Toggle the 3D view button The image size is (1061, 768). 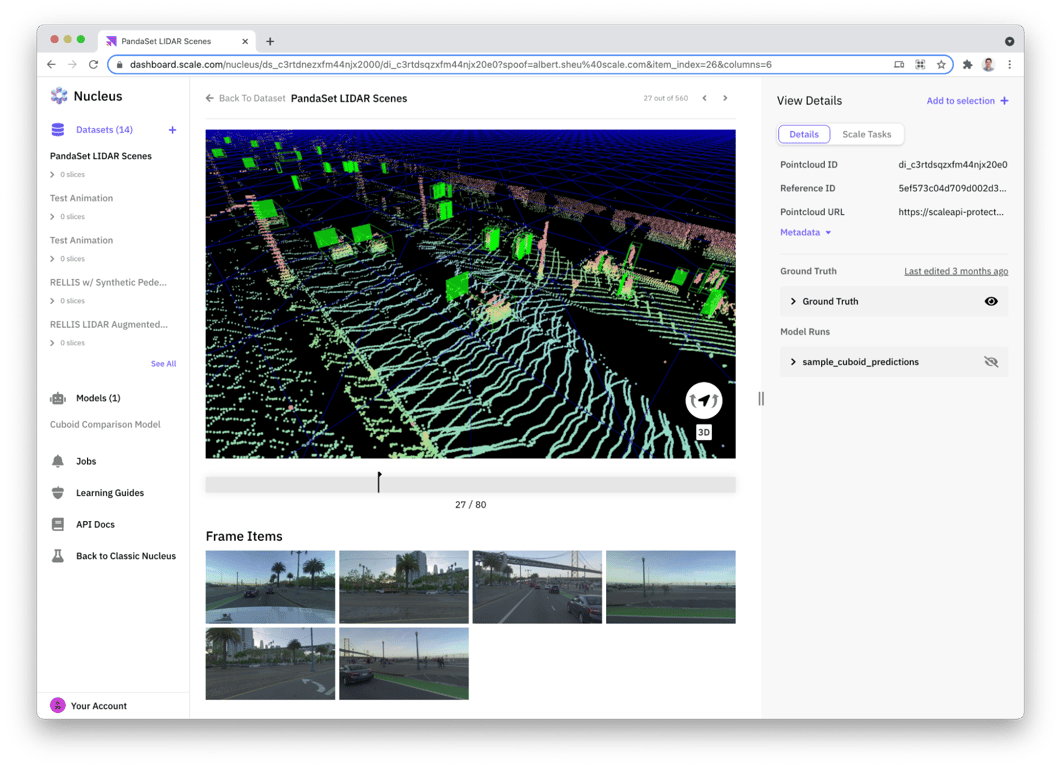pos(704,432)
